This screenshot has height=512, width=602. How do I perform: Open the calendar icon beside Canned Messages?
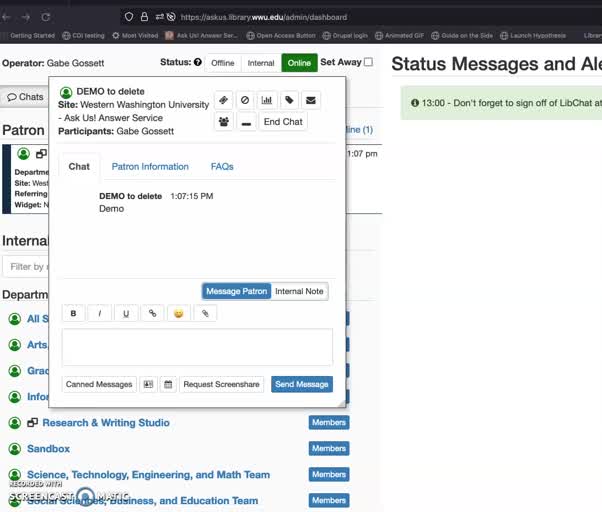coord(168,384)
